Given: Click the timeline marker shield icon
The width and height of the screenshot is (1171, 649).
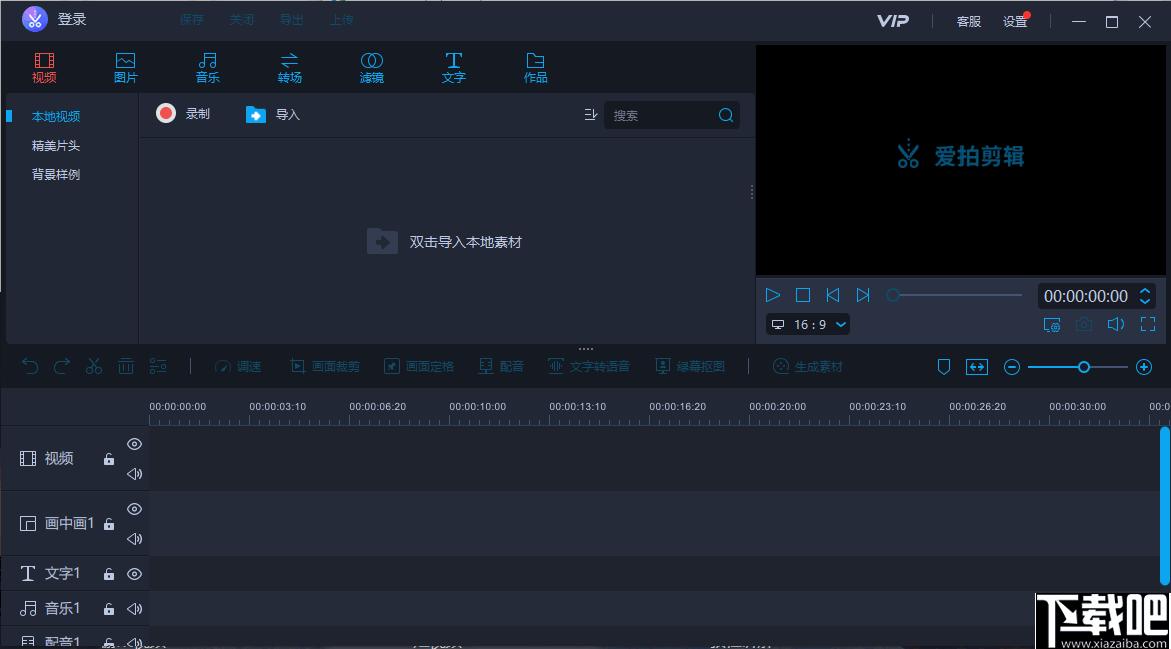Looking at the screenshot, I should tap(944, 367).
